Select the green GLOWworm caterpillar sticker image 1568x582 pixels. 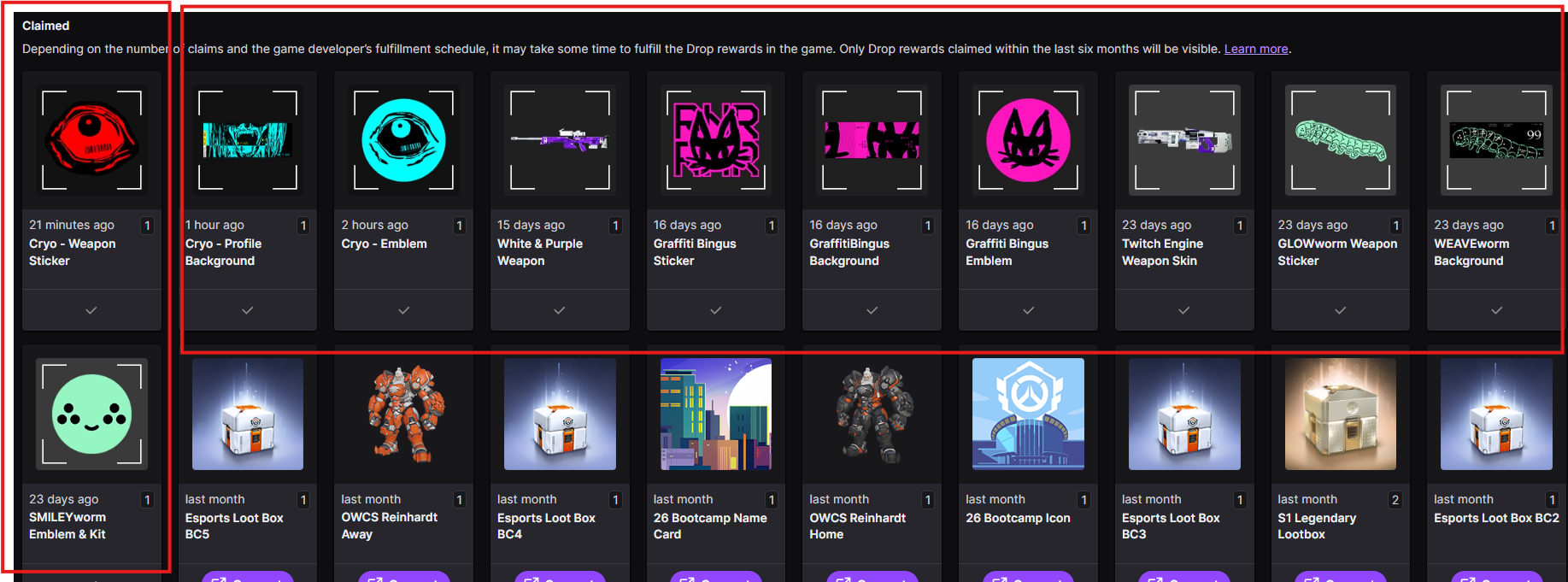(x=1340, y=139)
